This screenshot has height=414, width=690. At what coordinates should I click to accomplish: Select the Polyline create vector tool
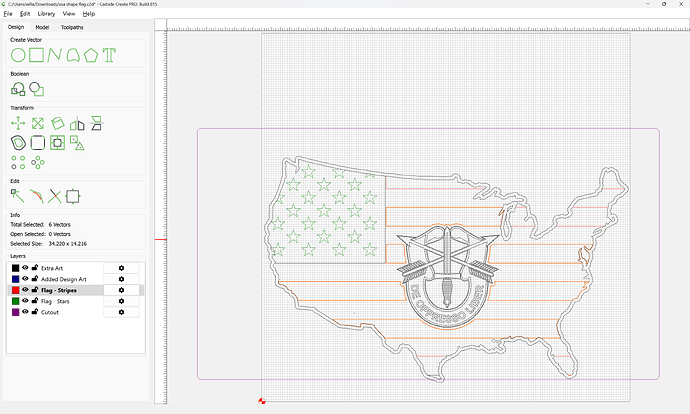coord(54,55)
